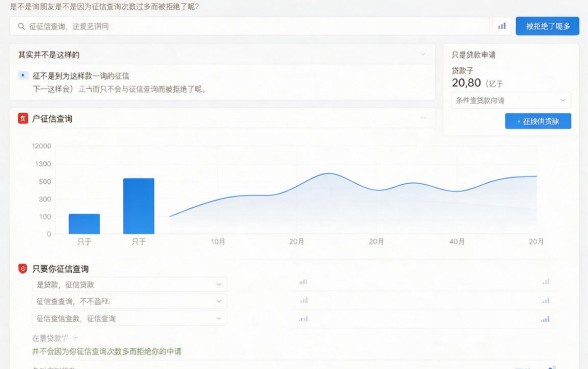Open the 条件查贷款向请 dropdown
This screenshot has height=369, width=588.
(511, 100)
